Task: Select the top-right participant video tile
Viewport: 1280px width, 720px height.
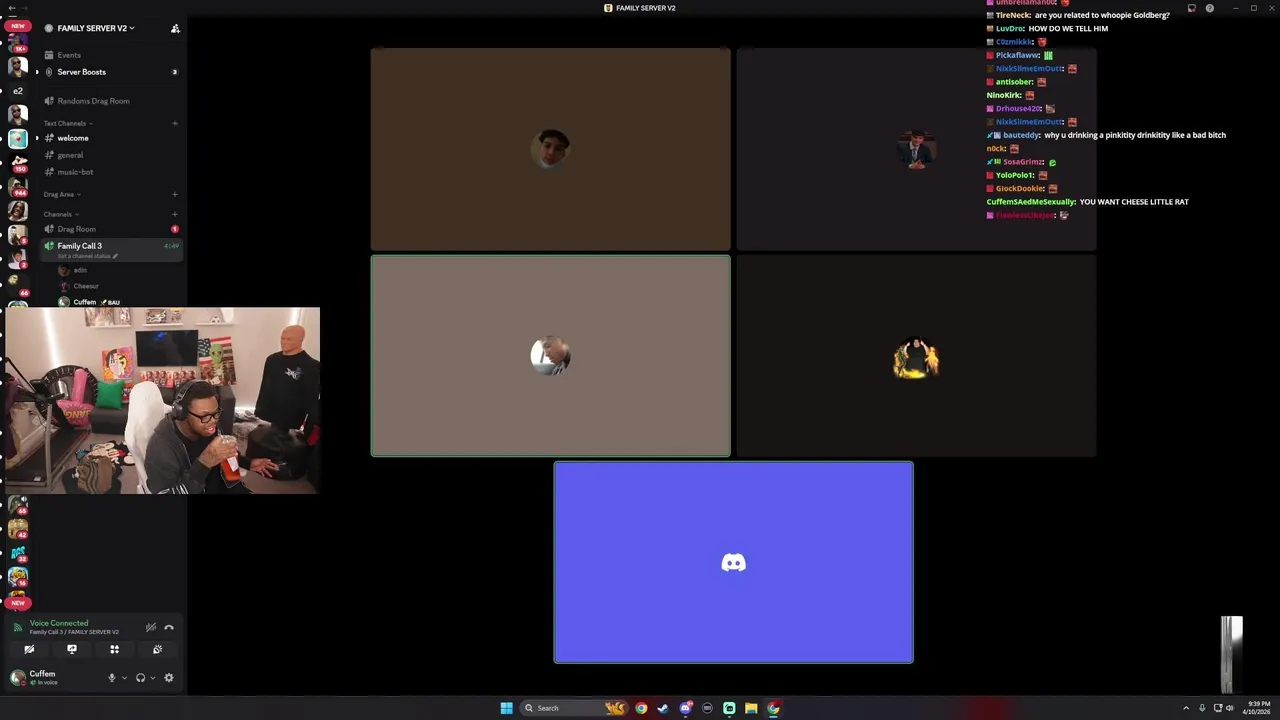Action: click(916, 149)
